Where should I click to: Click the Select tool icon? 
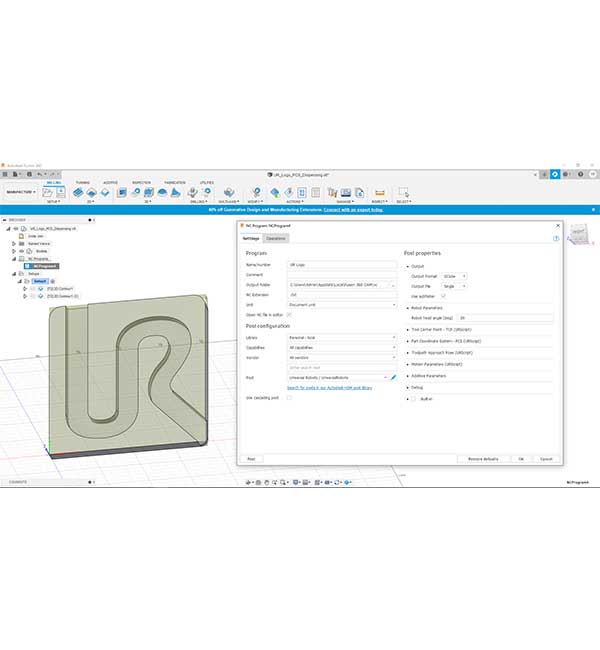tap(403, 192)
